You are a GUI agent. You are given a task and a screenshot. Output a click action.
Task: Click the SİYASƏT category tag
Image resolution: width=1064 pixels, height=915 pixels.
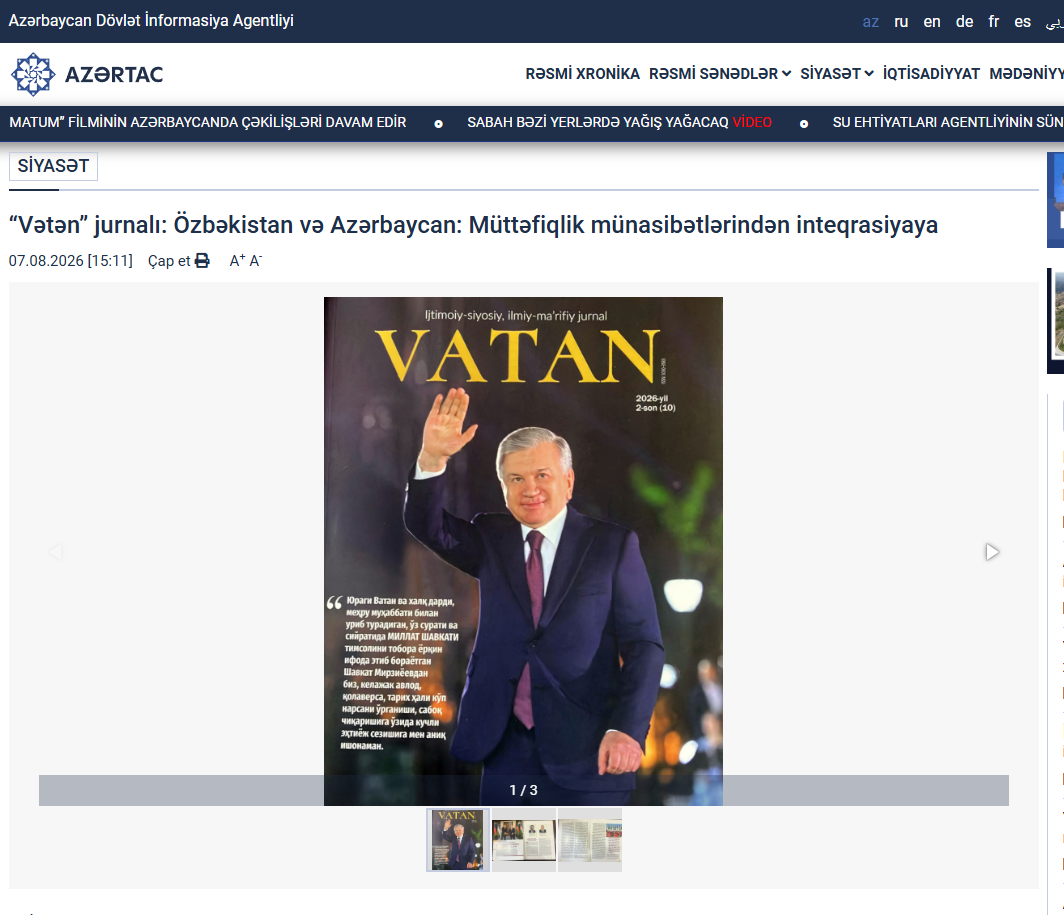point(53,166)
